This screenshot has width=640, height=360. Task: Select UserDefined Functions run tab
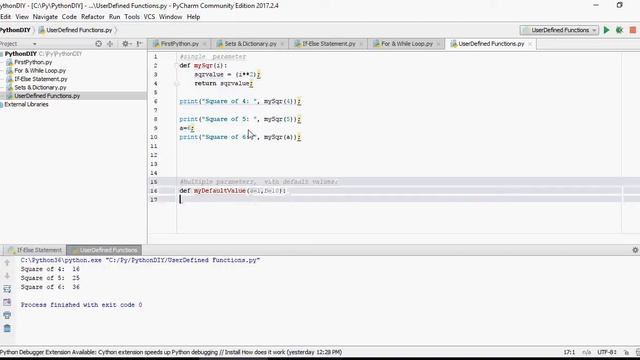click(x=104, y=250)
